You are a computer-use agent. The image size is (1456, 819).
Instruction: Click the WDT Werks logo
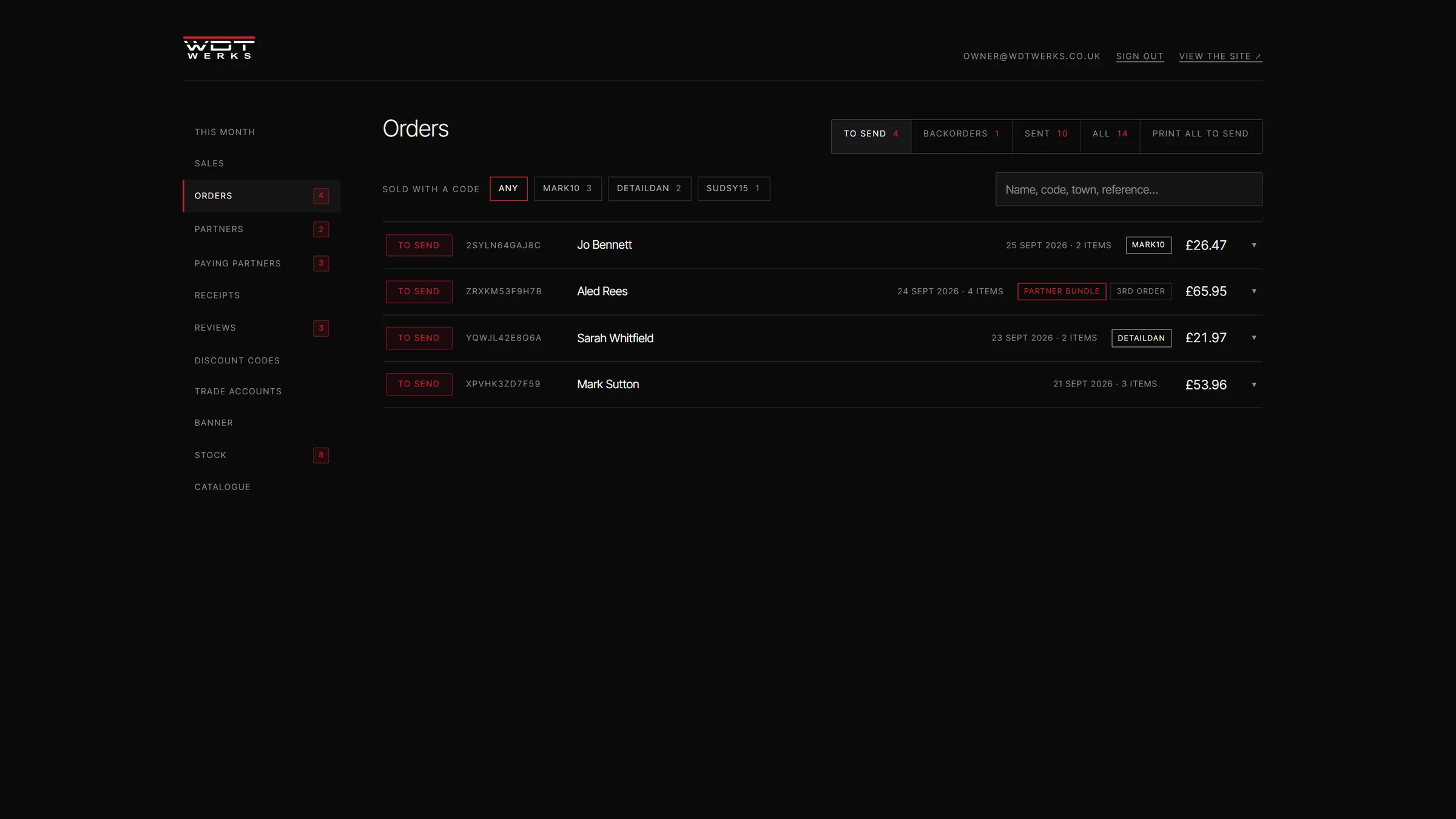pos(219,48)
